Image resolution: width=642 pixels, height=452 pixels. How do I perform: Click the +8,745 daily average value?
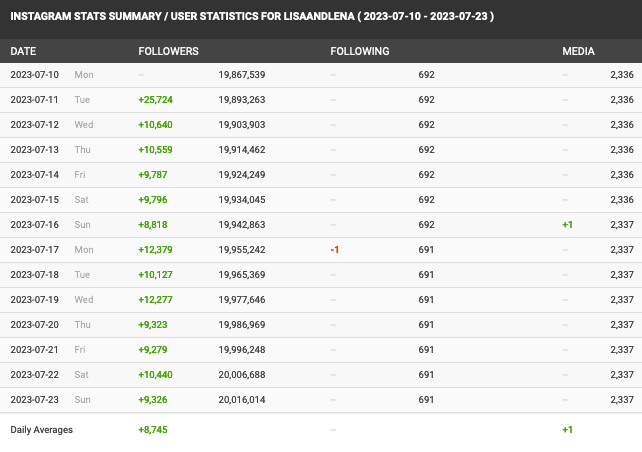[153, 430]
